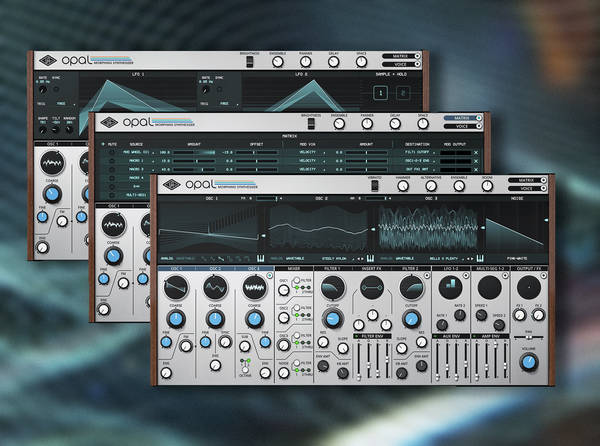600x446 pixels.
Task: Toggle the Vibrato switch in front window
Action: [375, 186]
